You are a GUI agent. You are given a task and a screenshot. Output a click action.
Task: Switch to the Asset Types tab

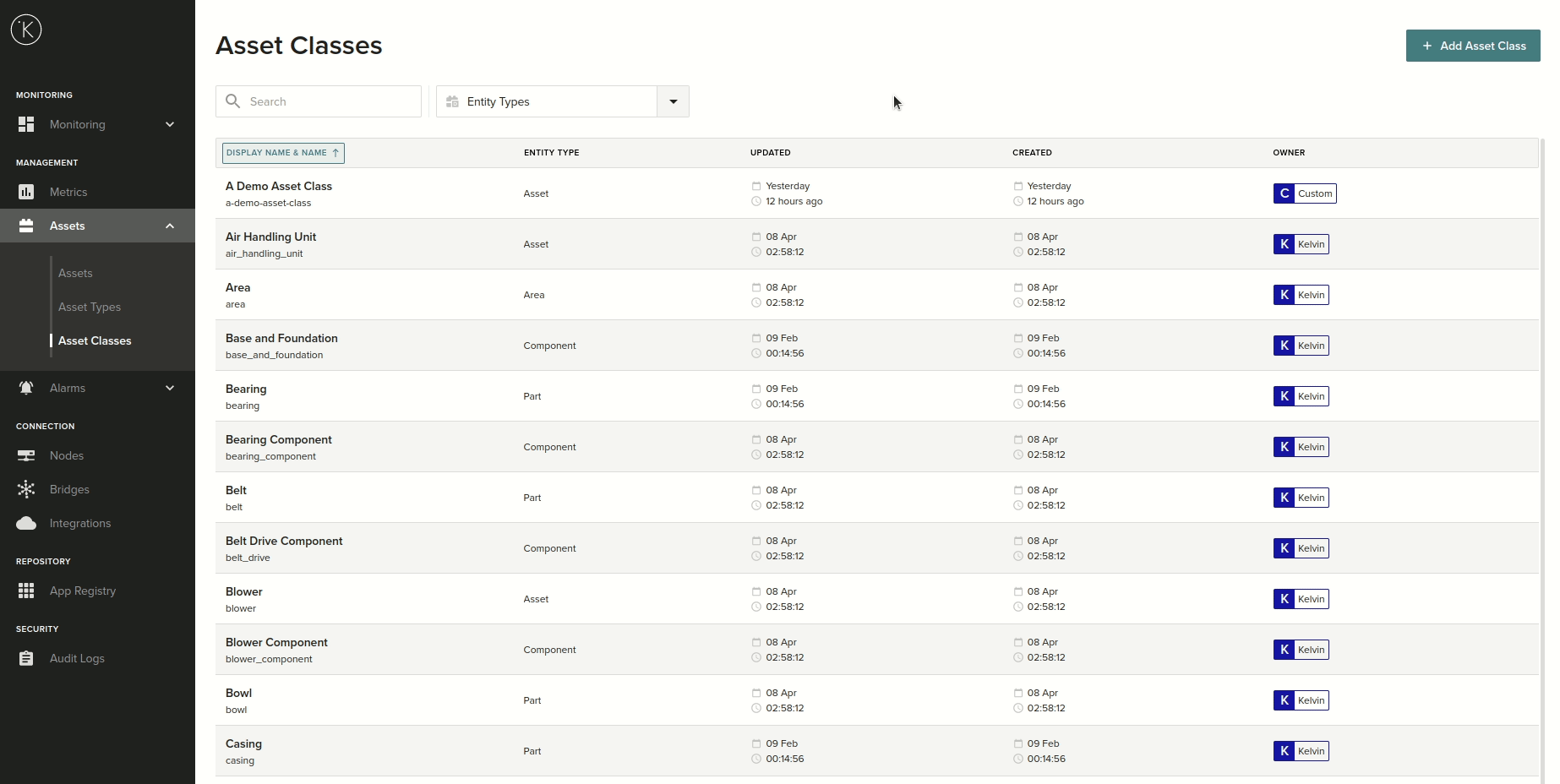(89, 307)
